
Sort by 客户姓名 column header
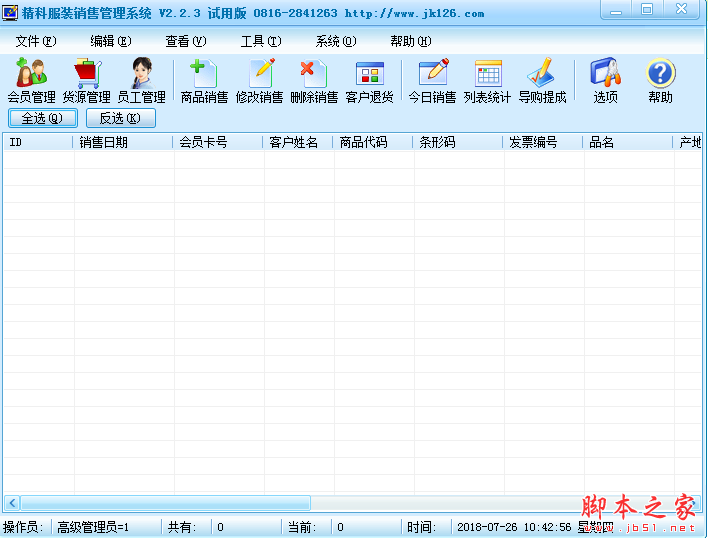[x=298, y=143]
